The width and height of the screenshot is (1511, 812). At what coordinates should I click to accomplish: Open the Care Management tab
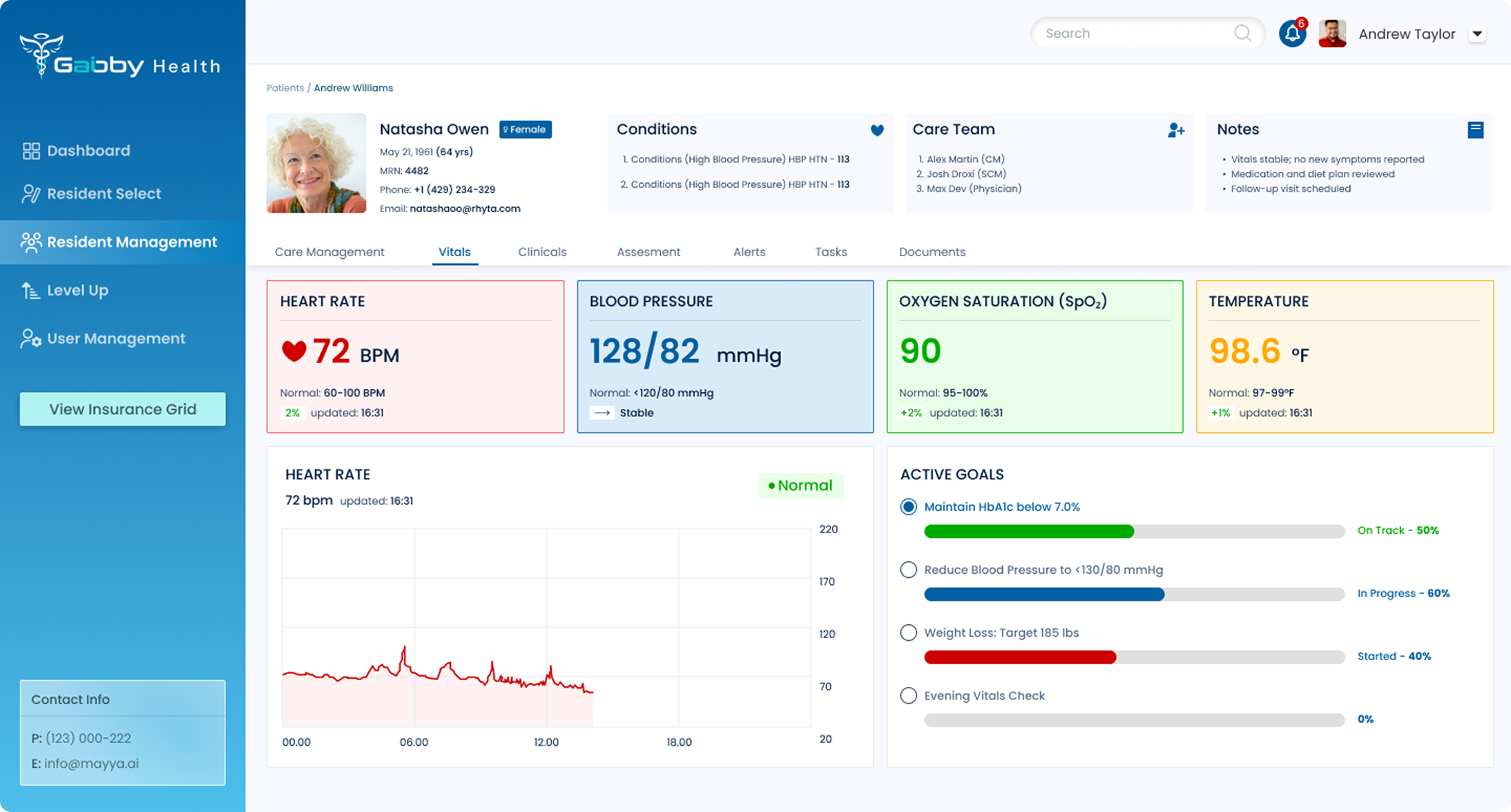tap(329, 252)
